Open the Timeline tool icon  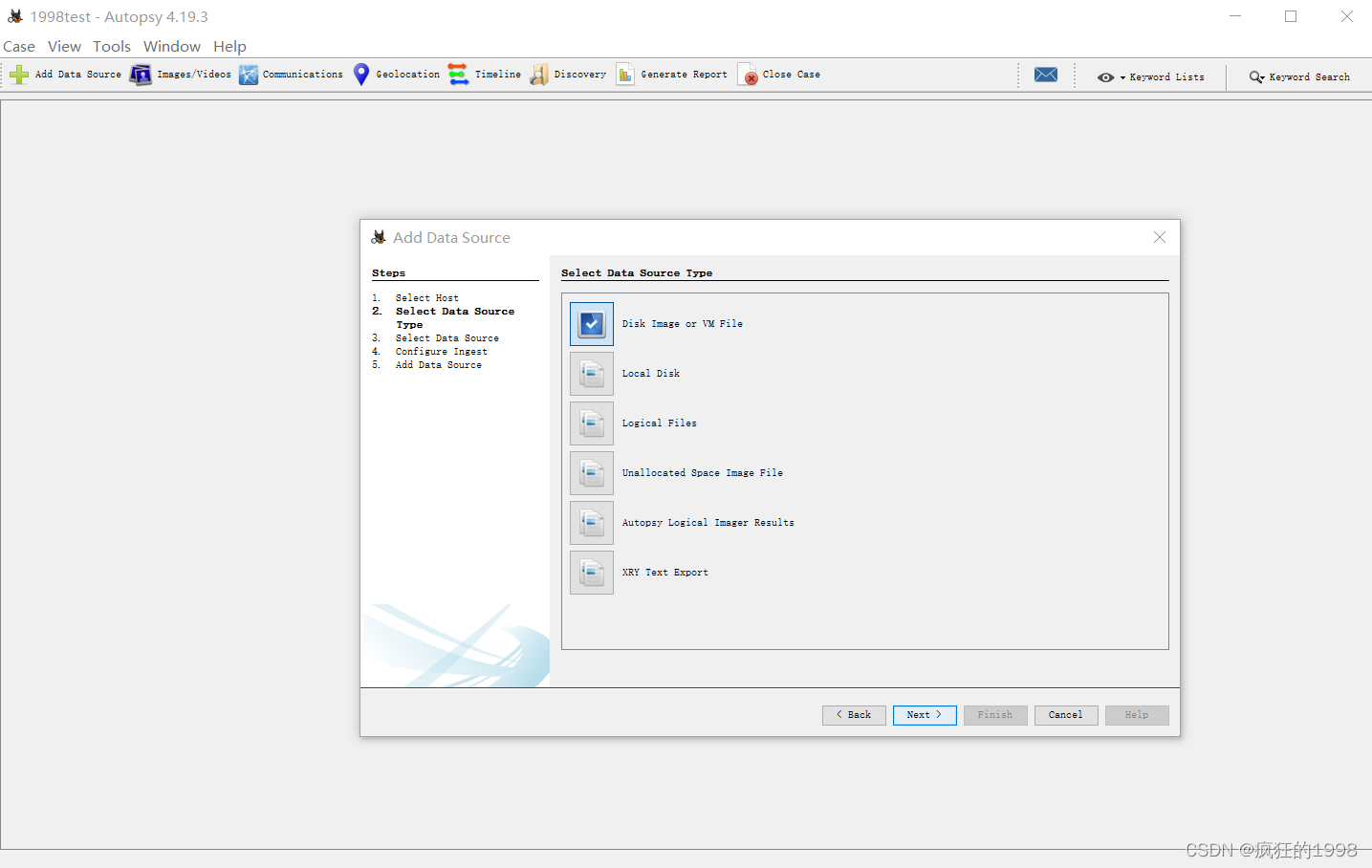click(459, 75)
